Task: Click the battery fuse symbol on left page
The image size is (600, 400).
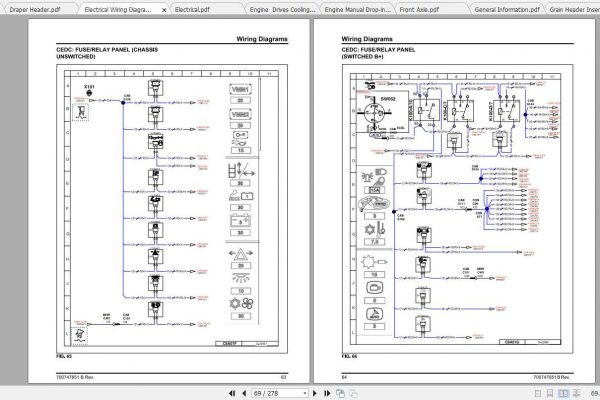Action: 240,221
